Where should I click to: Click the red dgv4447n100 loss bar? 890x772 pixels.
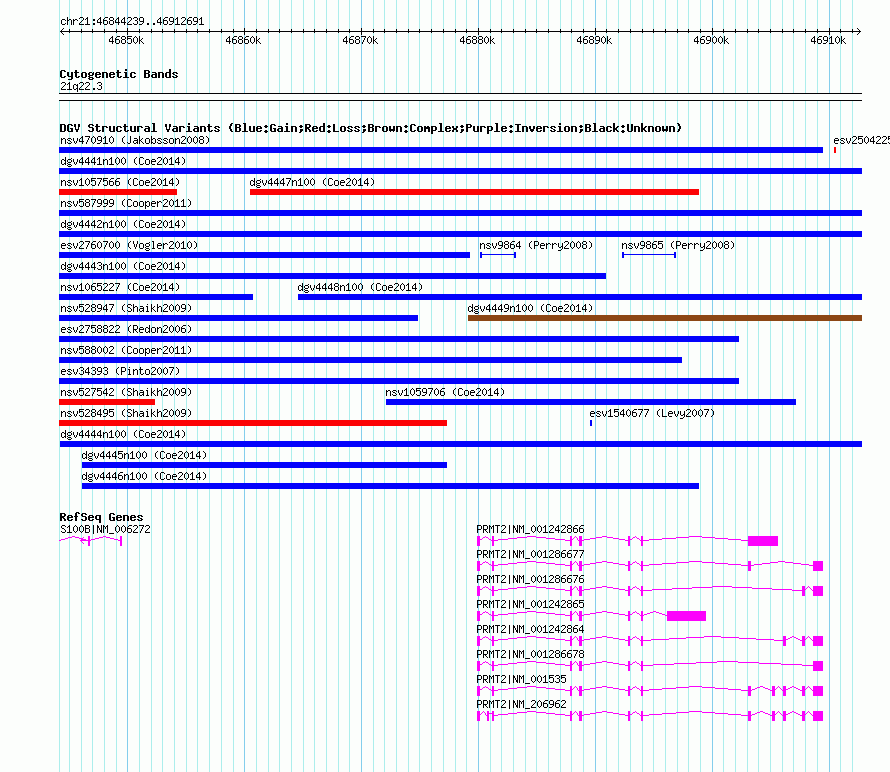click(x=474, y=192)
